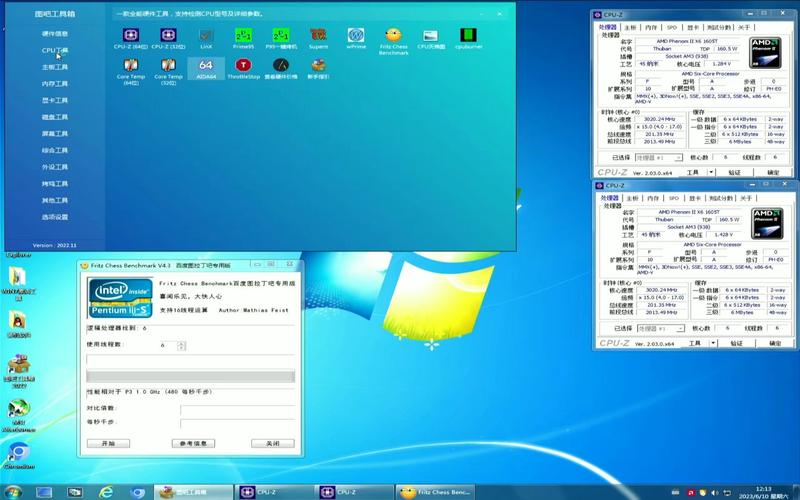Open 显卡 tab in upper CPU-Z window
The width and height of the screenshot is (800, 500).
pos(693,27)
